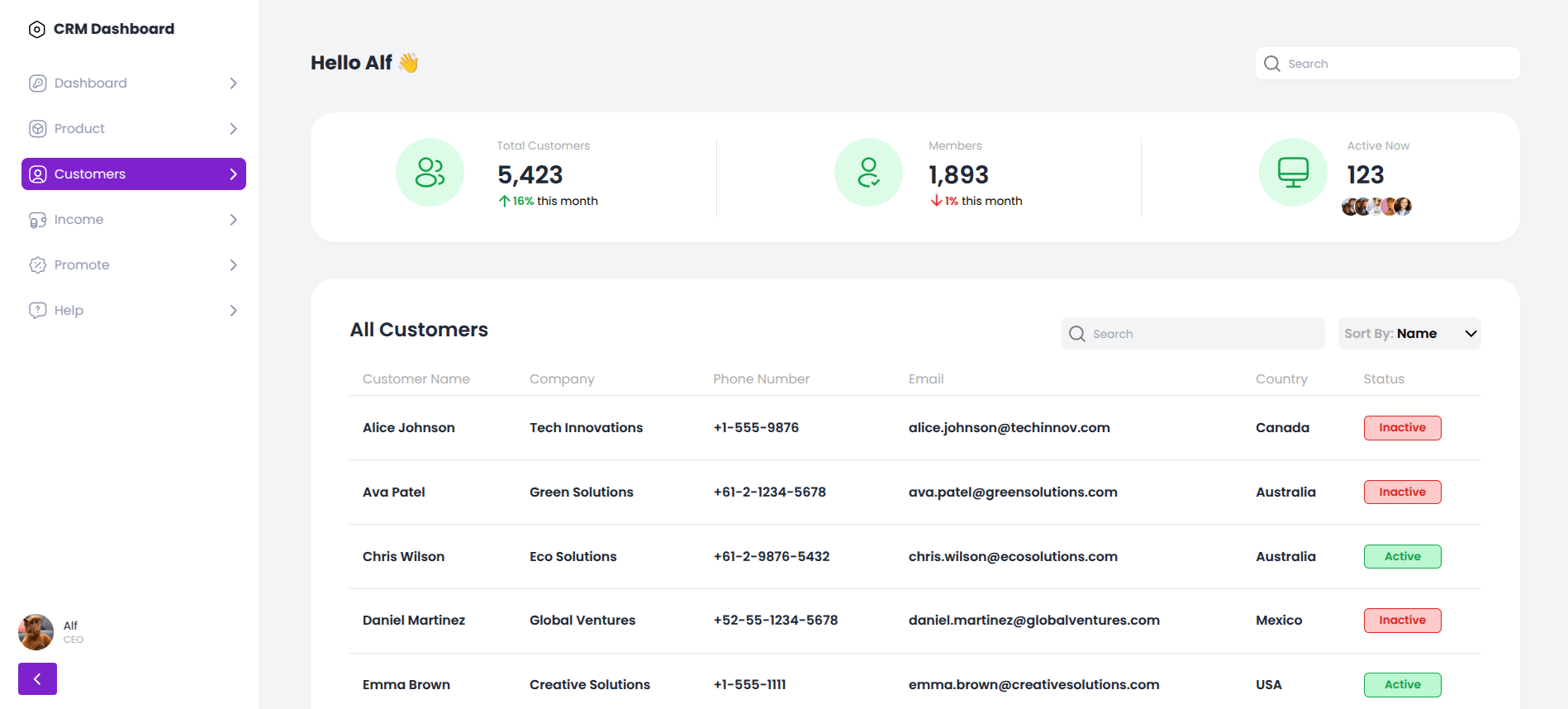Click the Income wallet icon in sidebar
This screenshot has height=709, width=1568.
[x=38, y=220]
